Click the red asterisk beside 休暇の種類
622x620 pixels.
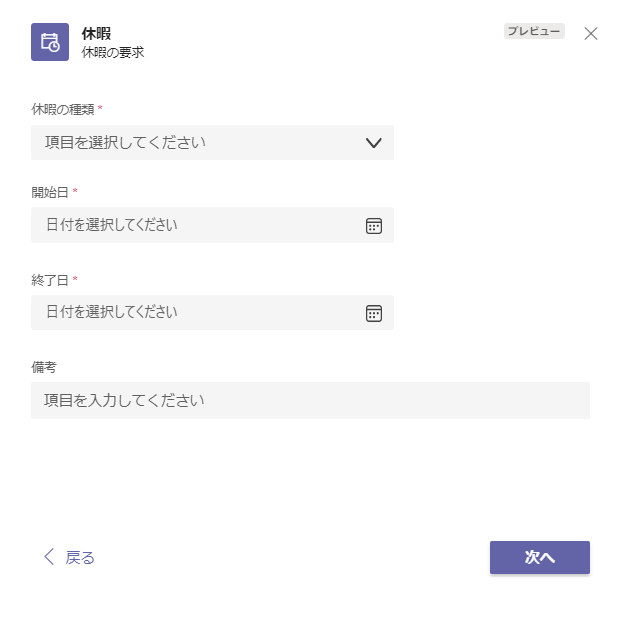point(100,108)
